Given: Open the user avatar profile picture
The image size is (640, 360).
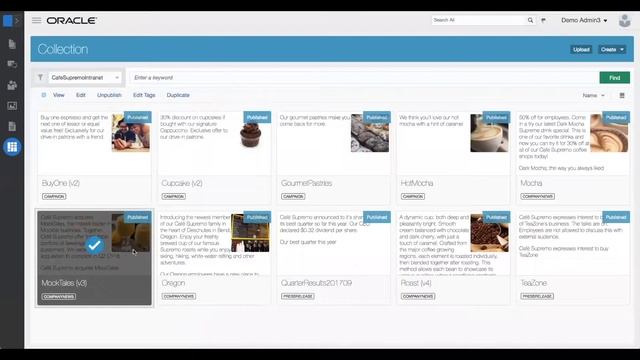Looking at the screenshot, I should point(624,20).
